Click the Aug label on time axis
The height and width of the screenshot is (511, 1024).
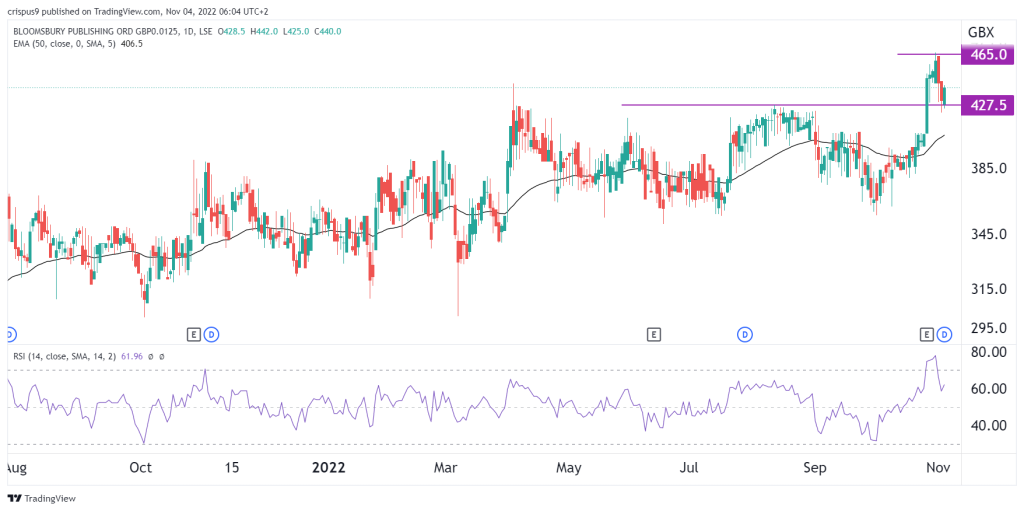pos(15,469)
